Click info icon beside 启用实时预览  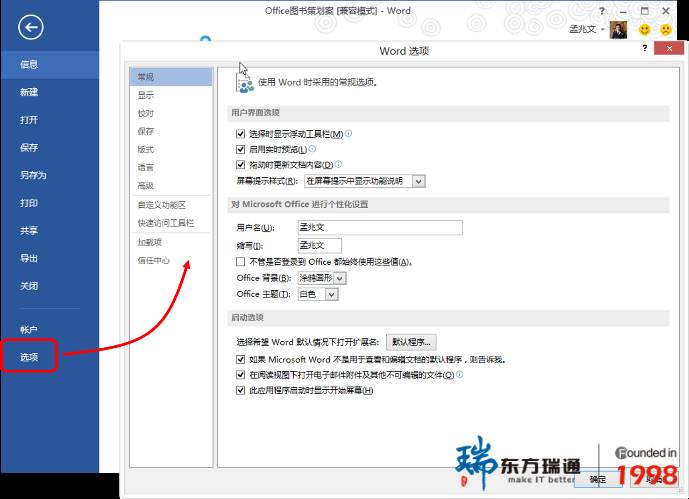[312, 148]
